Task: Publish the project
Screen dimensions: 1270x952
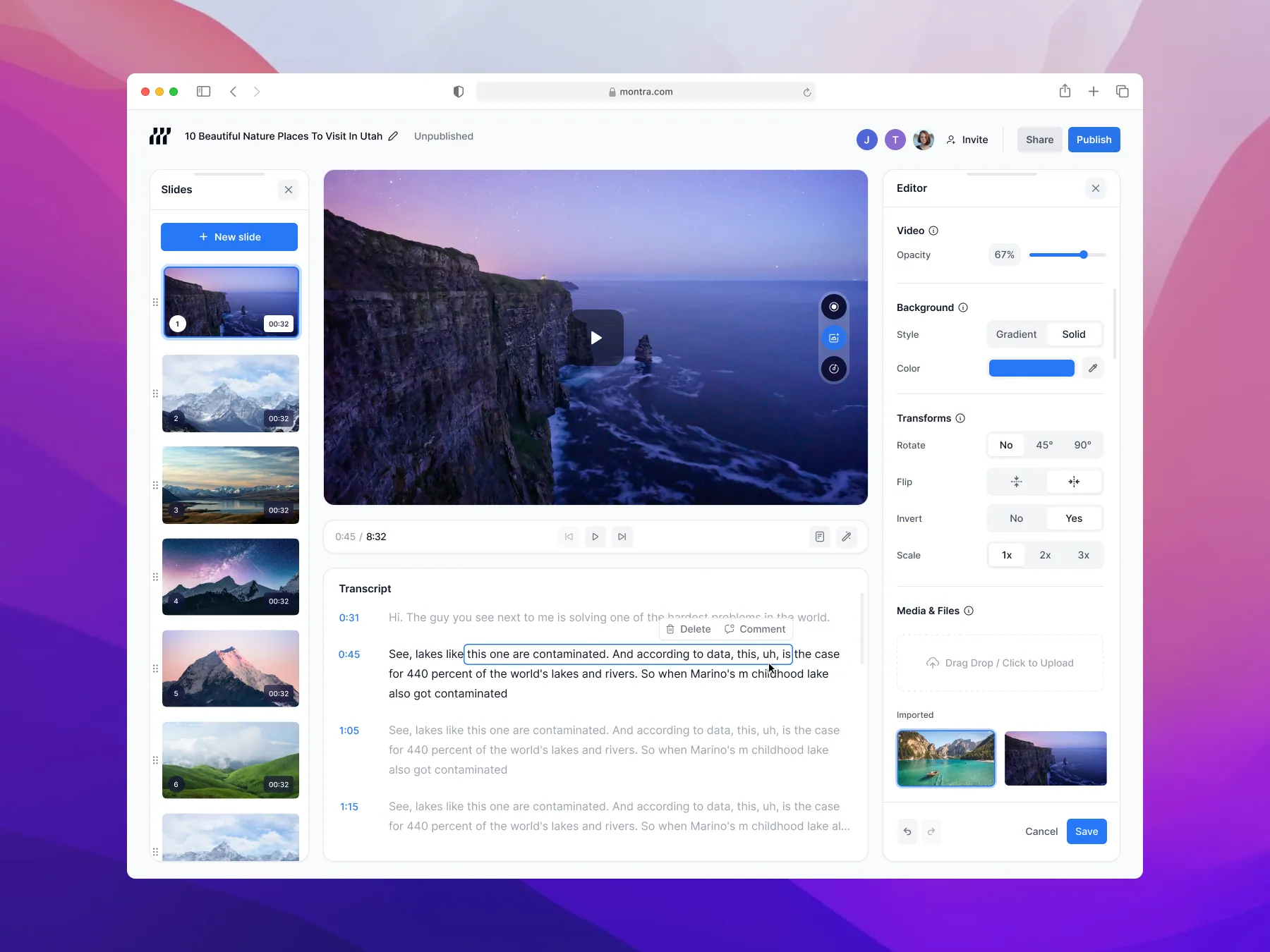Action: click(1094, 140)
